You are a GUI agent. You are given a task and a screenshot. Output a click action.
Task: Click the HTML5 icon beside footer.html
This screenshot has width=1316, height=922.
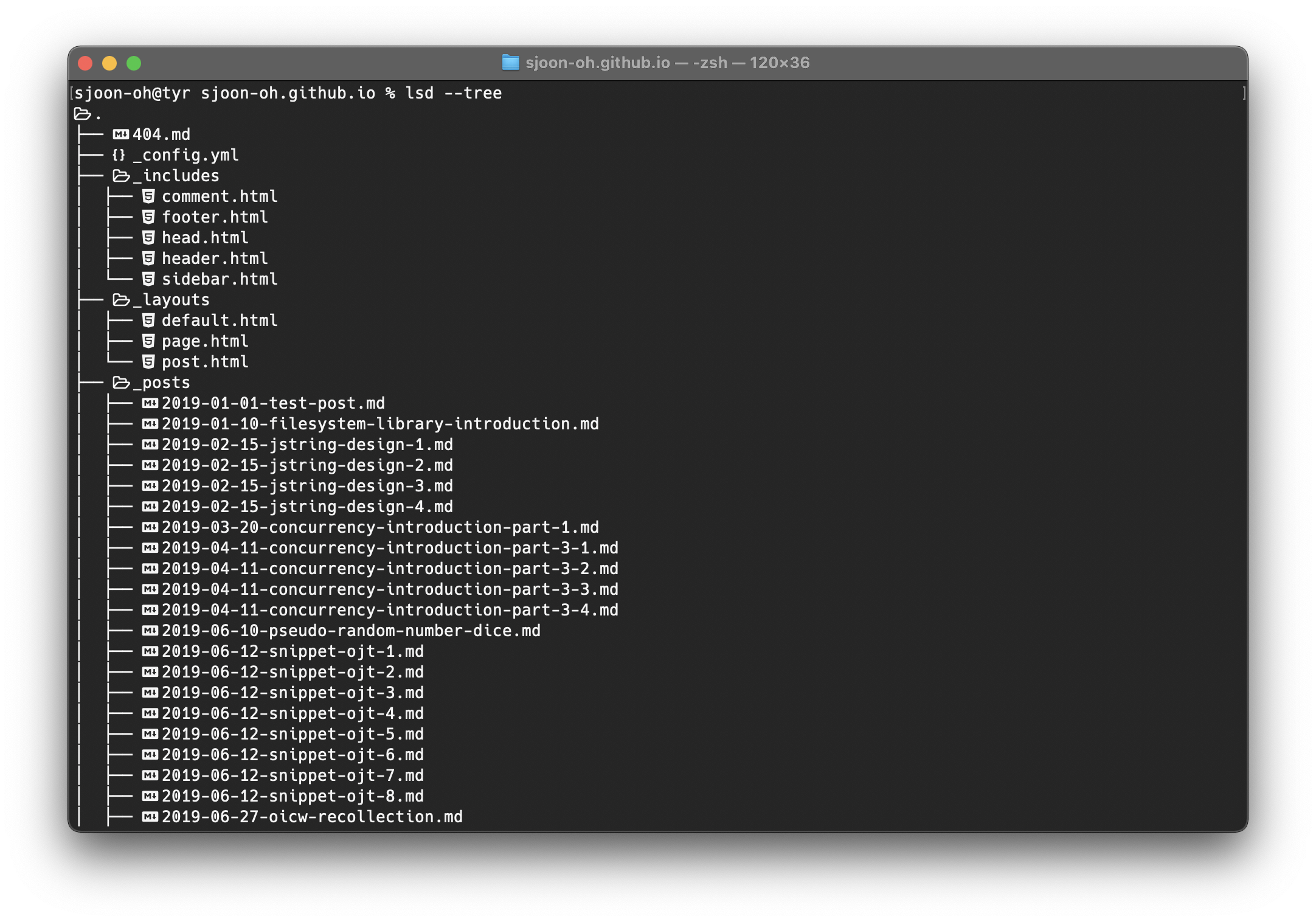point(148,217)
